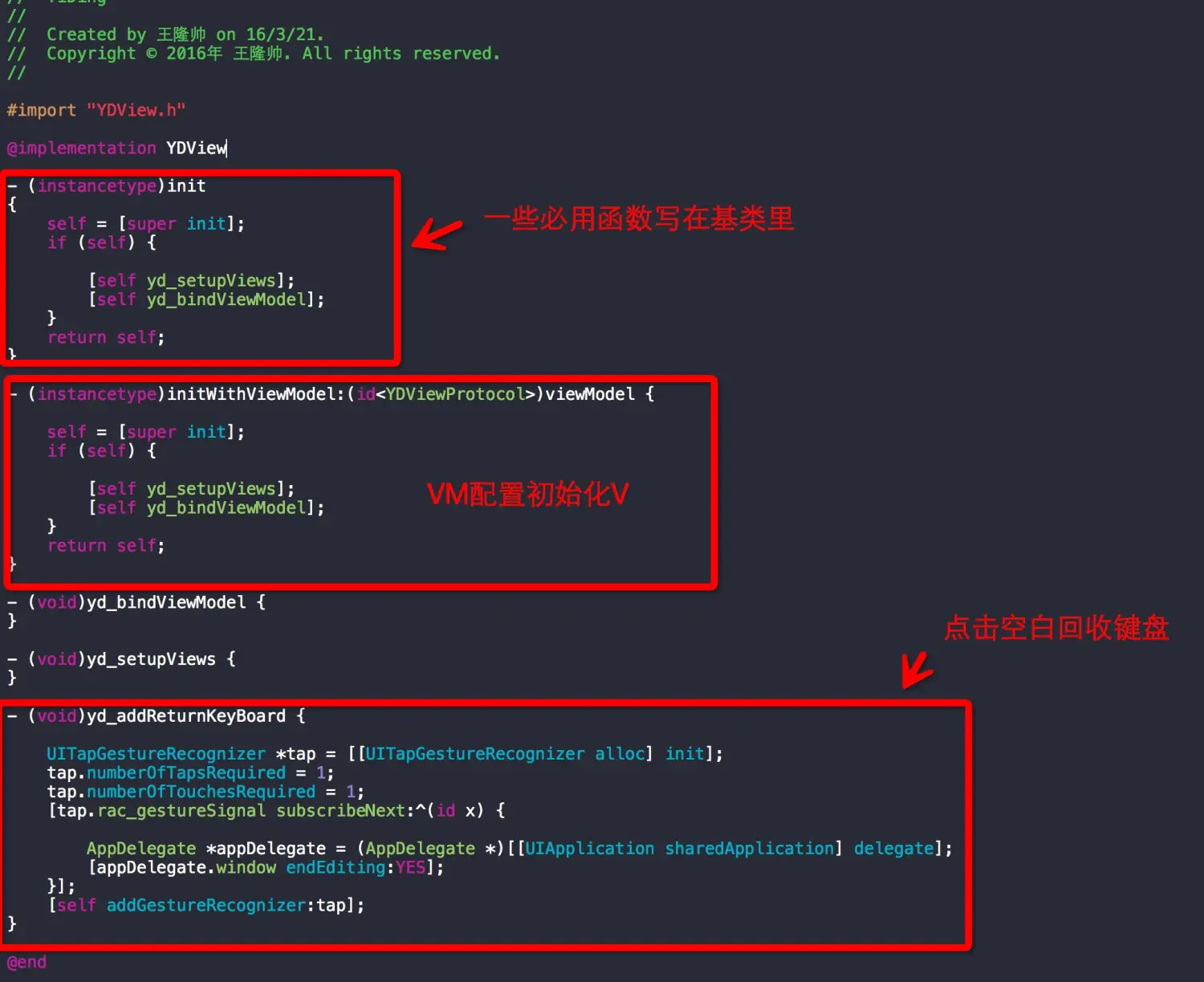Viewport: 1204px width, 982px height.
Task: Click the red arrow pointing to init method
Action: 437,234
